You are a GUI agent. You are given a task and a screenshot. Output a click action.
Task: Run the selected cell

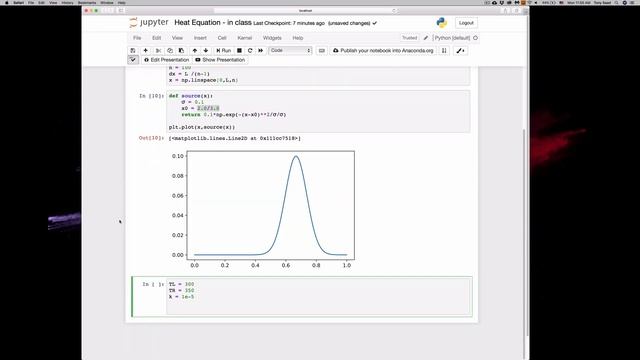tap(224, 51)
